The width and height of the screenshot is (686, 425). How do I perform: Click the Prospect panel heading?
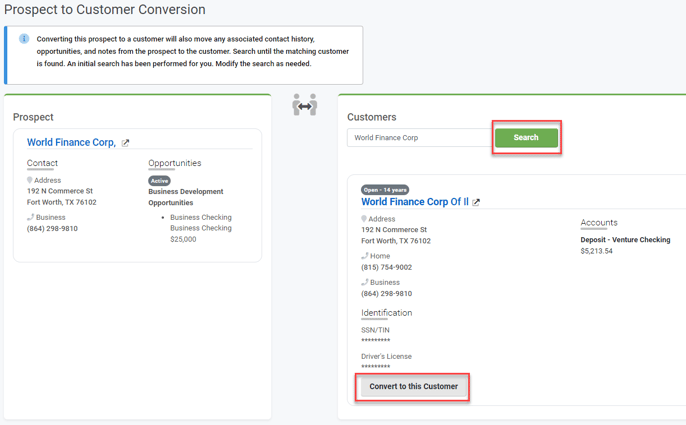[33, 117]
